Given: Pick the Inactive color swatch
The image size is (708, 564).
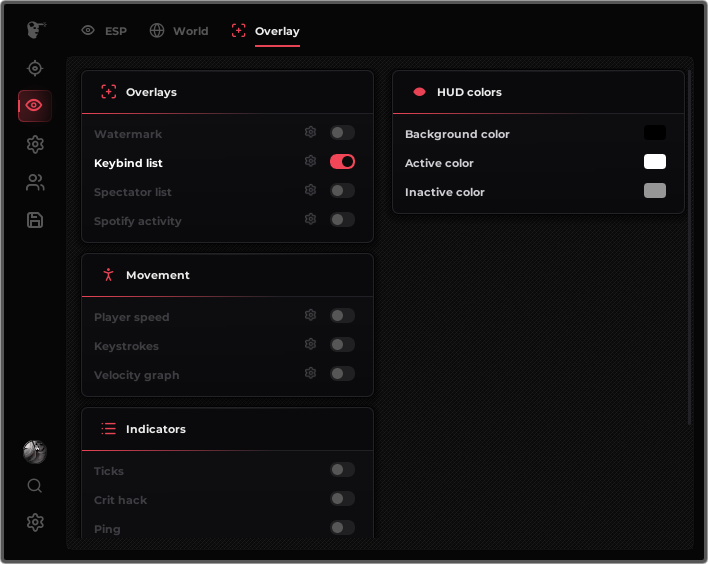Looking at the screenshot, I should pyautogui.click(x=655, y=191).
